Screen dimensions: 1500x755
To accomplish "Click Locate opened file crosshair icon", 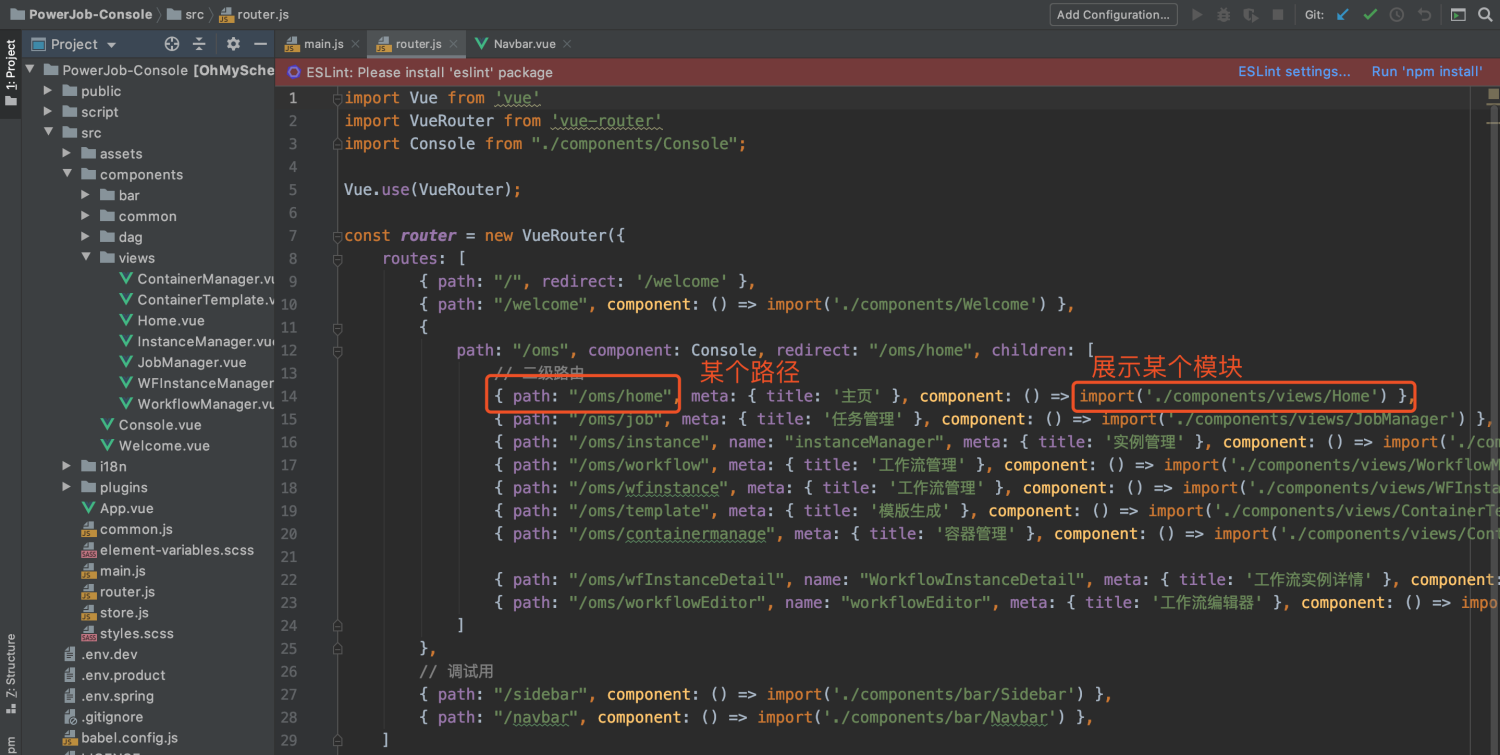I will (172, 44).
